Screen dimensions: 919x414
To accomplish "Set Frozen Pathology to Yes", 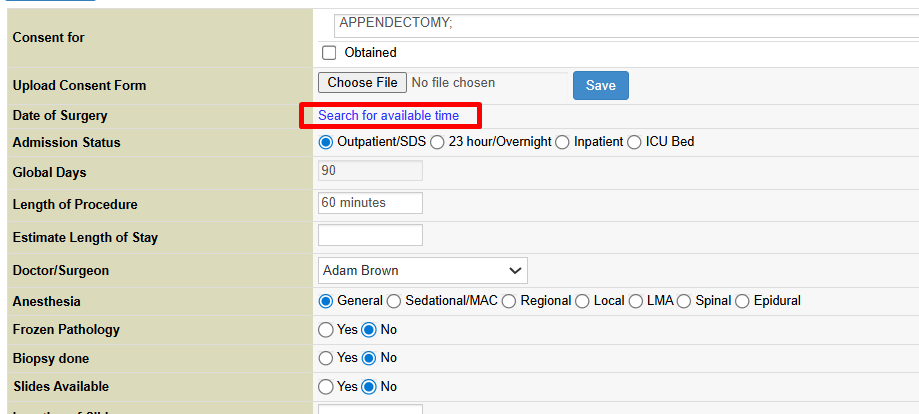I will 325,329.
